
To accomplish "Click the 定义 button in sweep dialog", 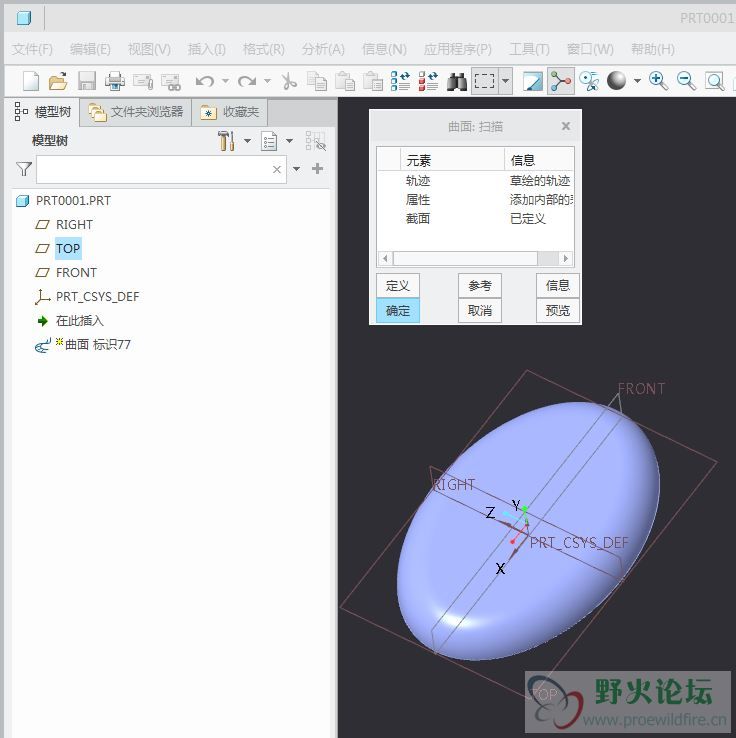I will click(398, 285).
